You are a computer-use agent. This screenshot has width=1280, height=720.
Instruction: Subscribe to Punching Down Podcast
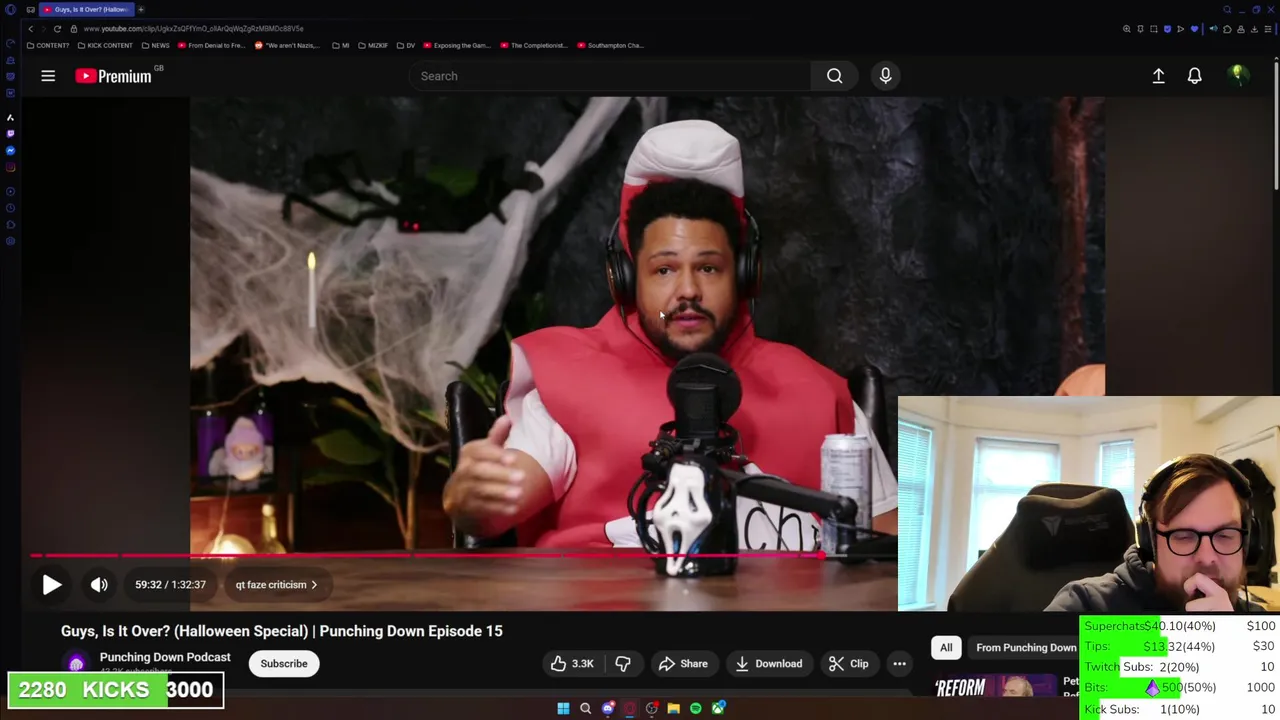pyautogui.click(x=284, y=664)
